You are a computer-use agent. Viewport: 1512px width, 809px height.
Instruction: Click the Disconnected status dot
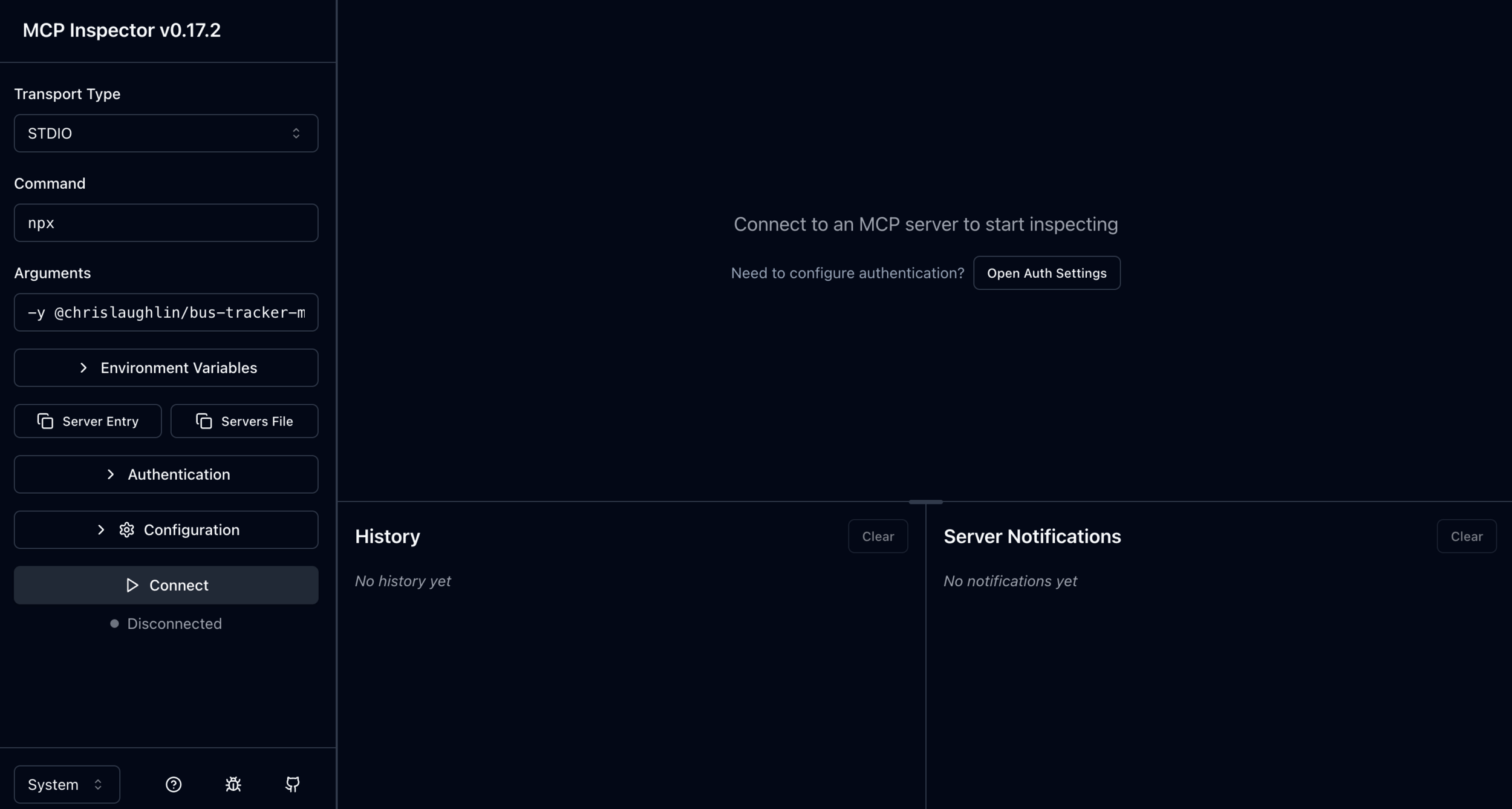pyautogui.click(x=114, y=623)
